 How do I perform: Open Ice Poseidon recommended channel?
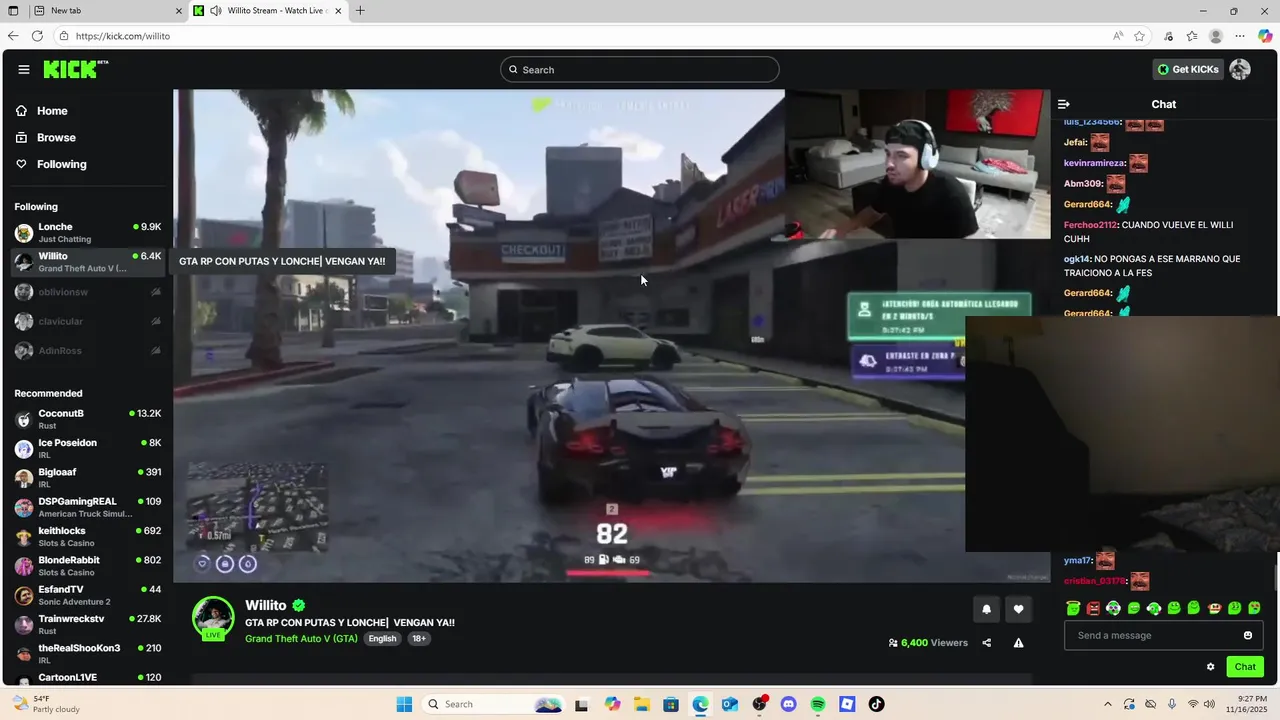[x=88, y=448]
